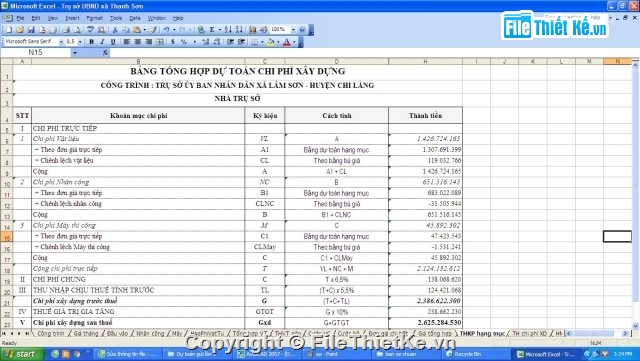Click the first sheet tab scroll arrow
Screen dimensions: 640x361
coord(4,334)
